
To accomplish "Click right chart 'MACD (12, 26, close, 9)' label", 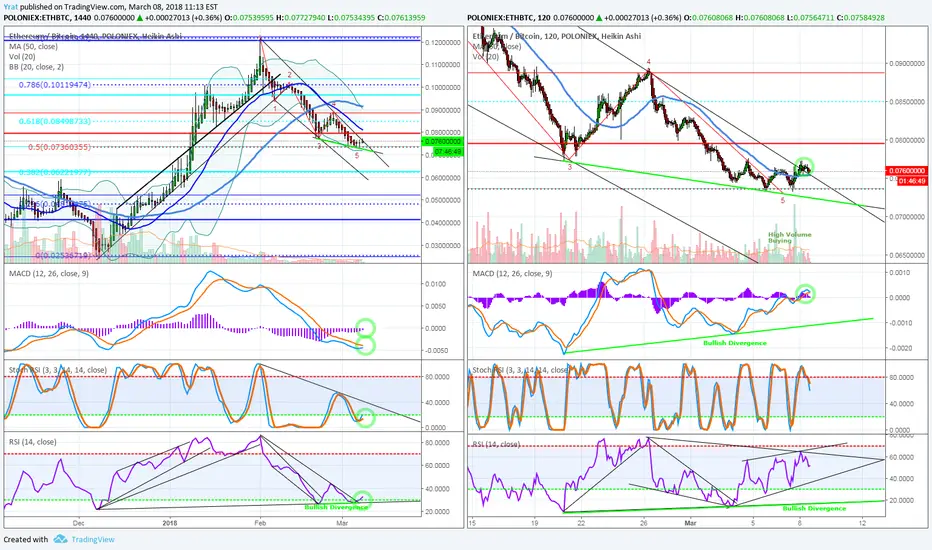I will coord(512,274).
